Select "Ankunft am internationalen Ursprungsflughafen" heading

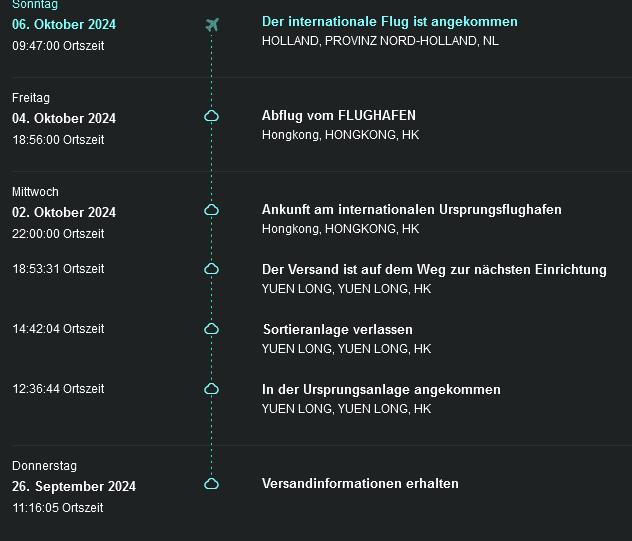click(x=411, y=210)
